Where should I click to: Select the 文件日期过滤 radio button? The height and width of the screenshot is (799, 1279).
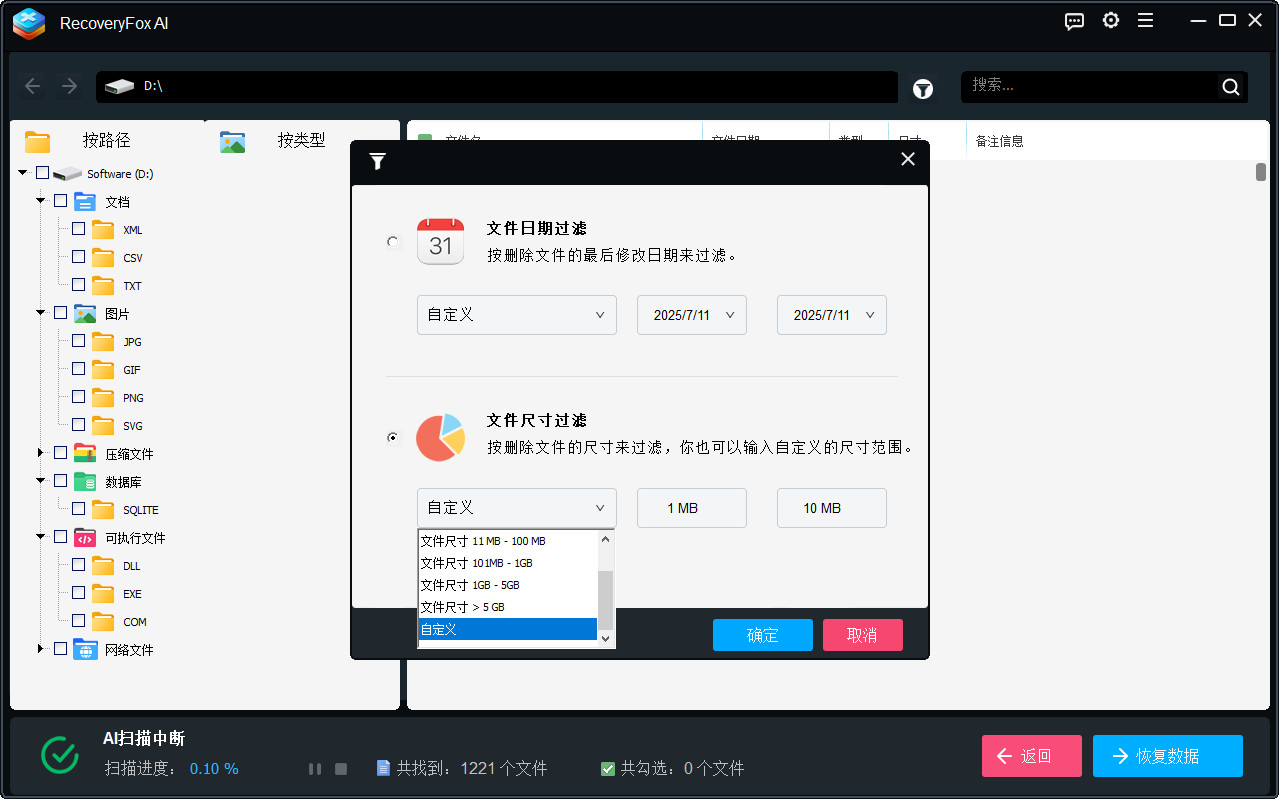[x=392, y=241]
